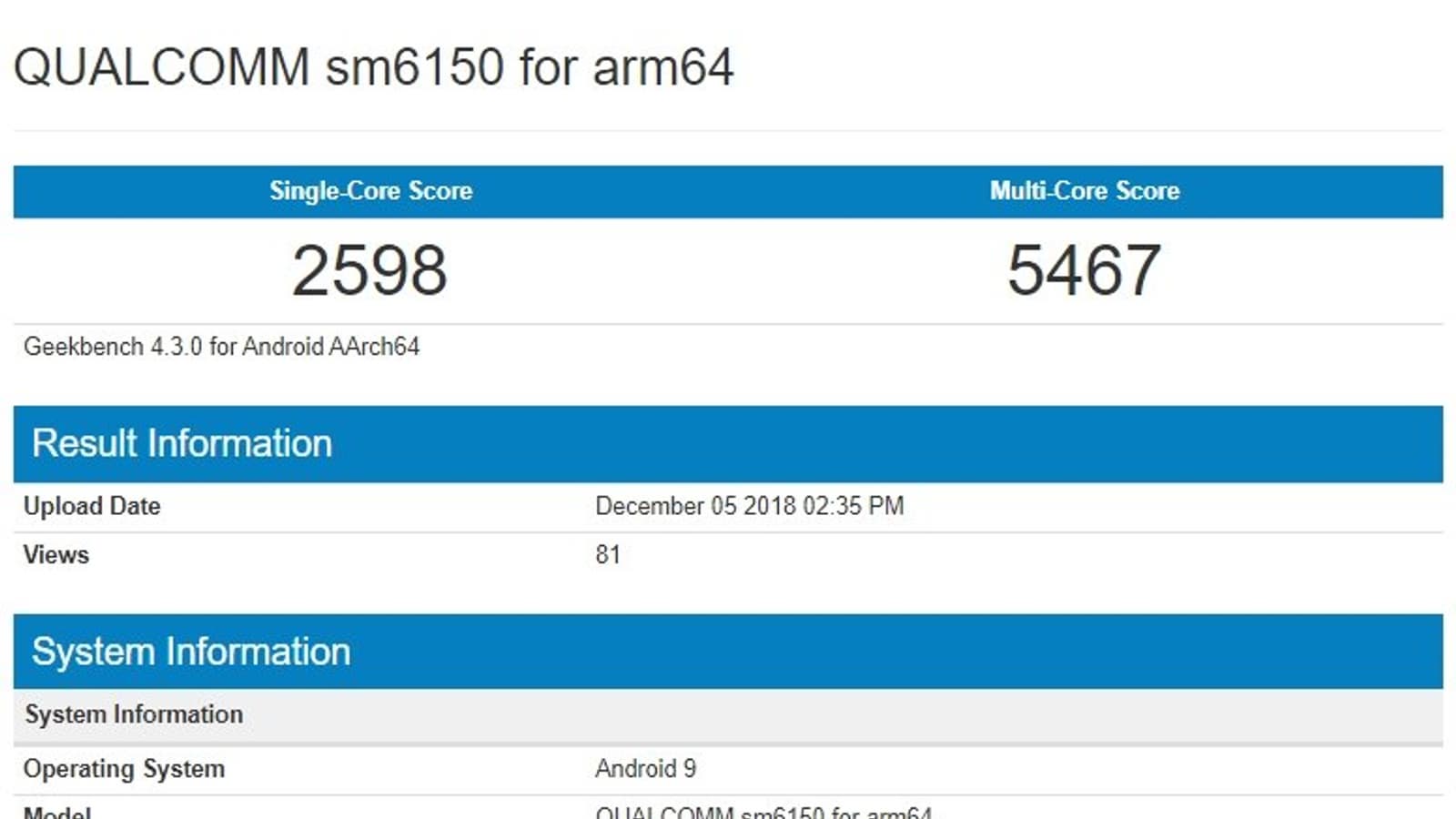Click the Operating System label
This screenshot has height=819, width=1456.
(x=124, y=769)
